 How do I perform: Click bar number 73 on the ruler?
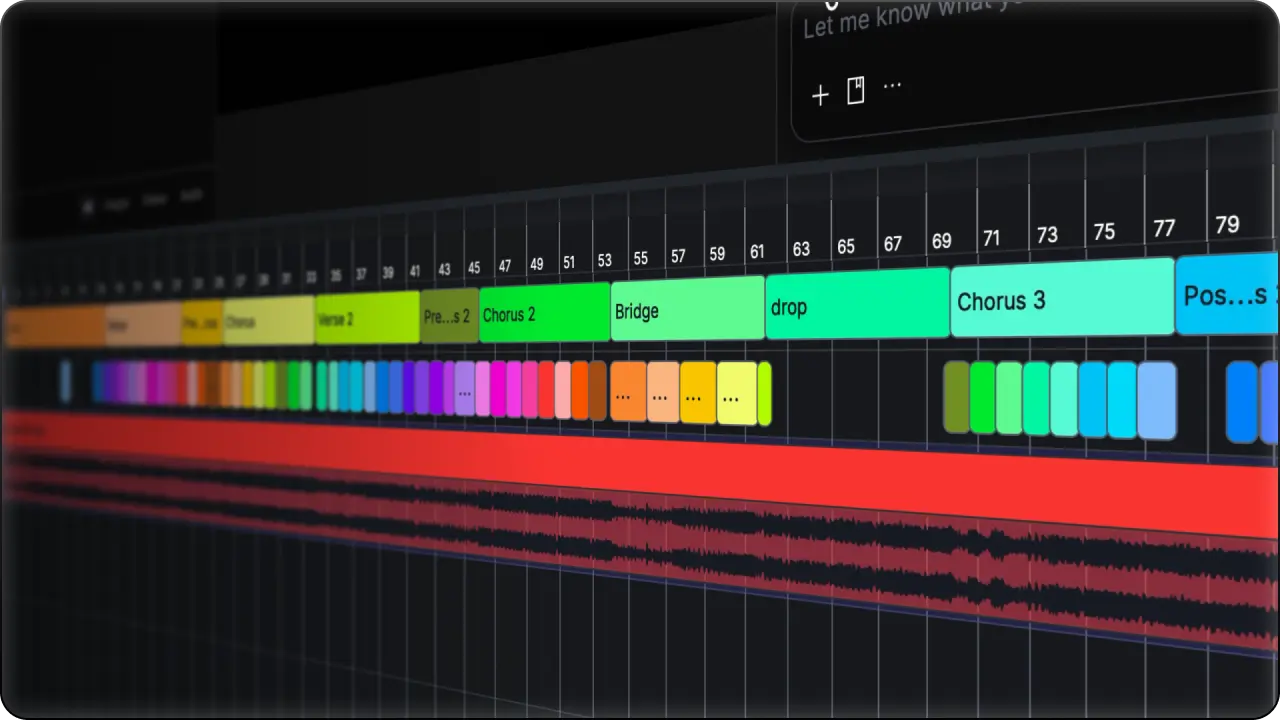[1047, 235]
